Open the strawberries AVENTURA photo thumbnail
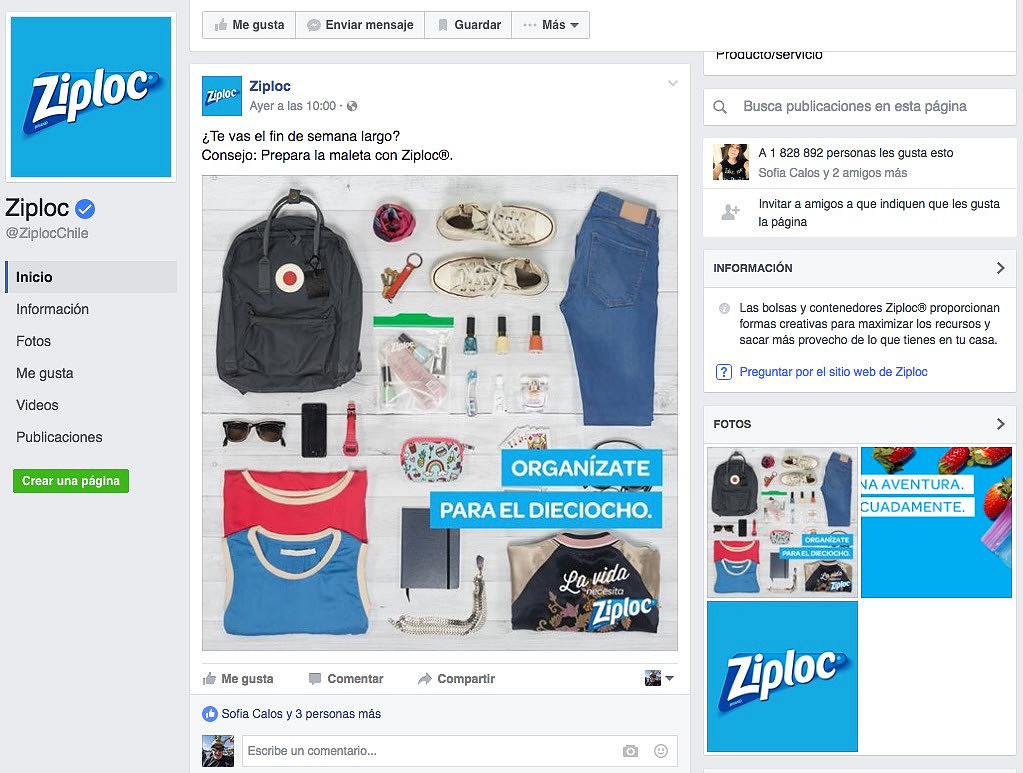 (936, 523)
